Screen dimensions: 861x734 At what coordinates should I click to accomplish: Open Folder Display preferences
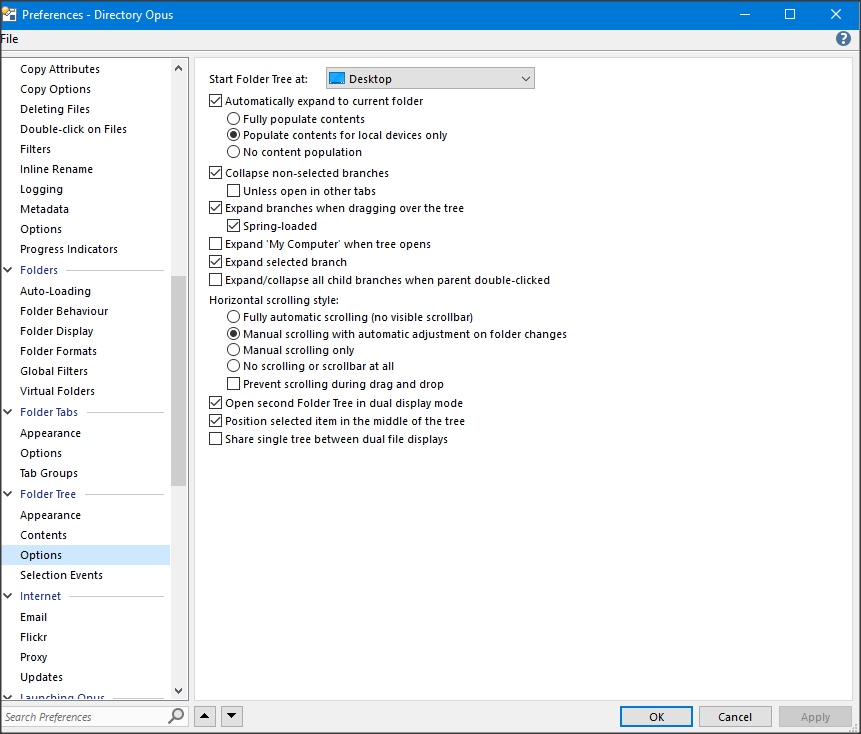point(57,331)
